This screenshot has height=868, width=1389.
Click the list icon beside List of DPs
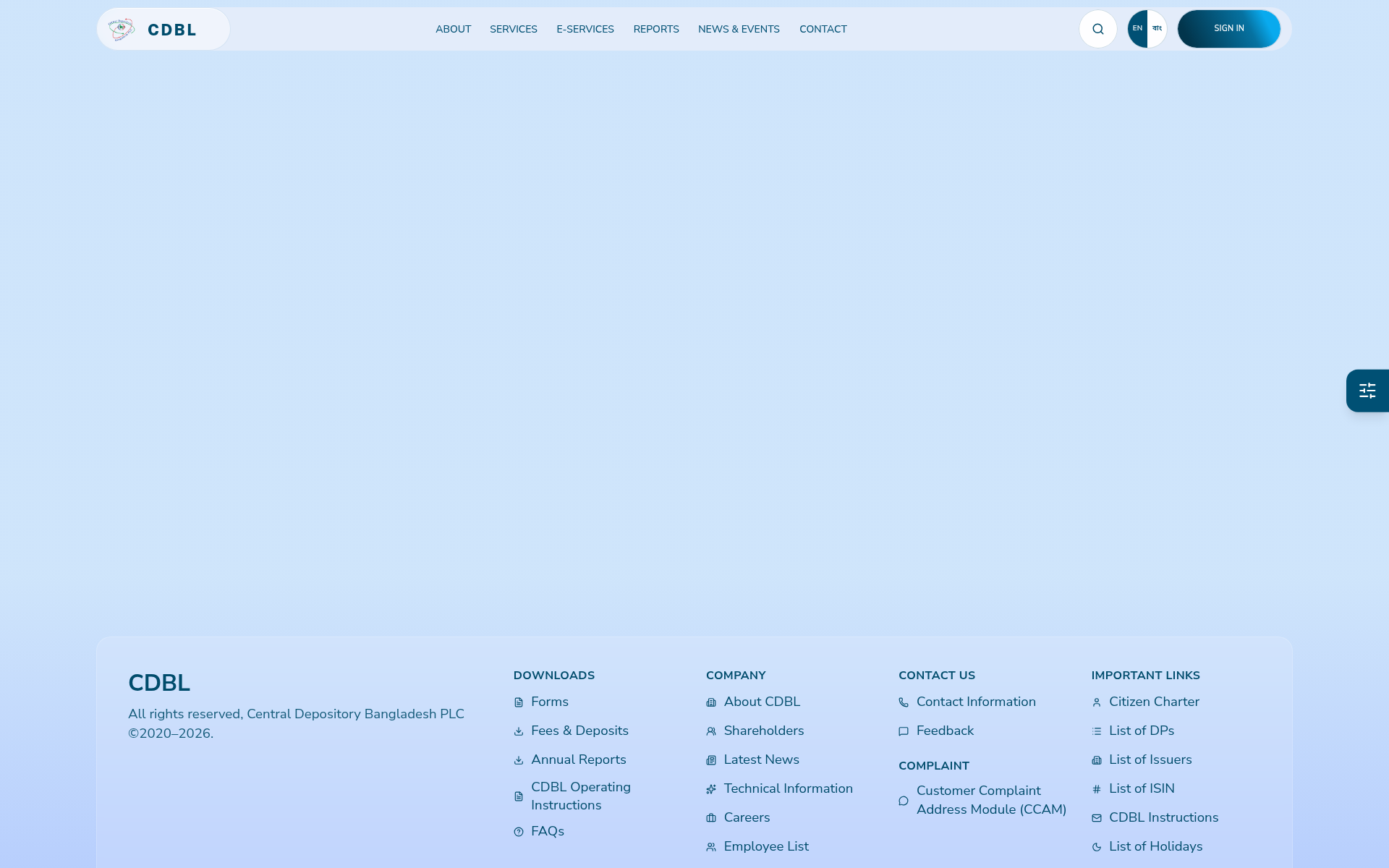tap(1097, 731)
